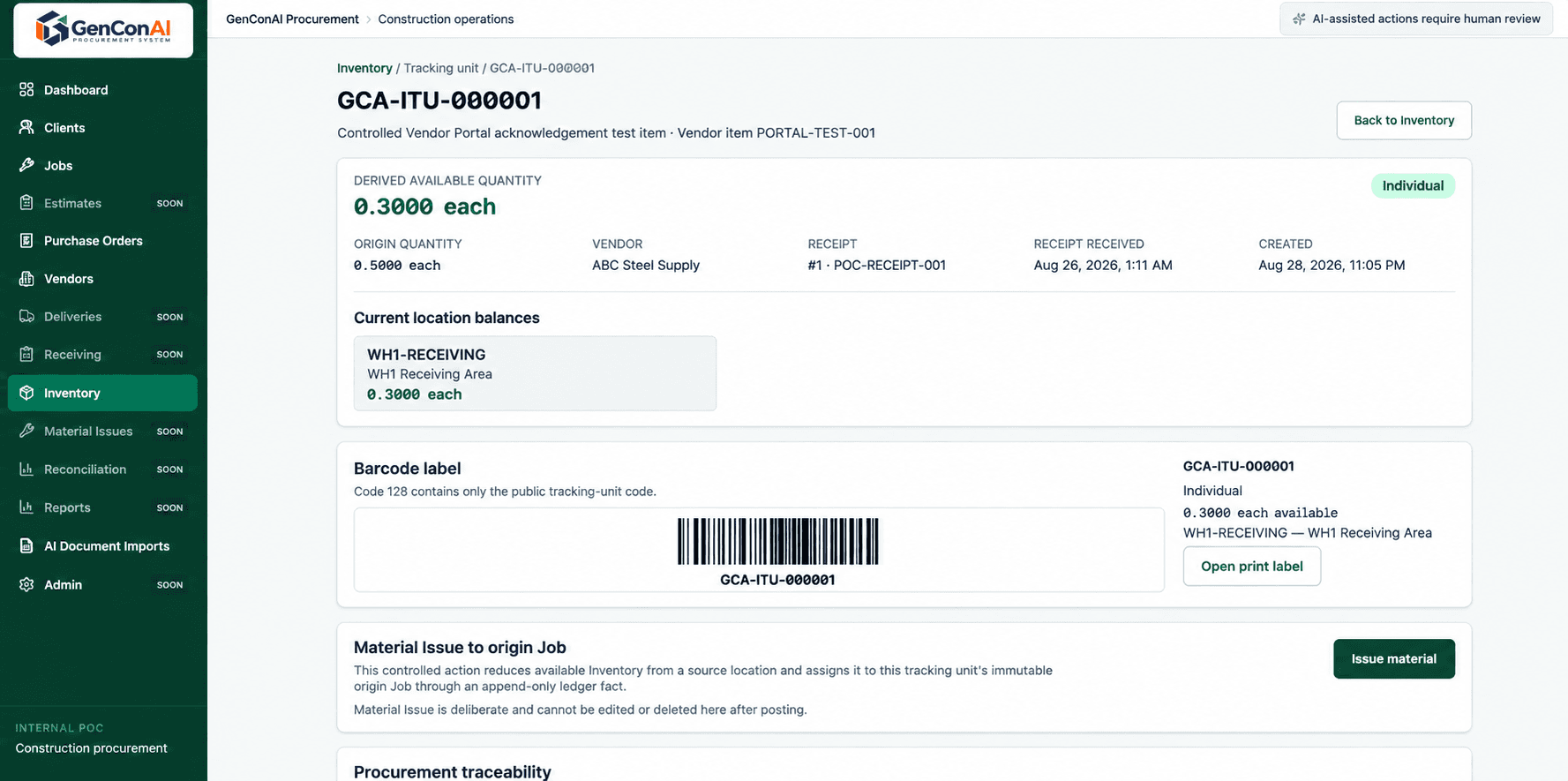Click the Construction operations breadcrumb text
This screenshot has height=781, width=1568.
coord(446,19)
